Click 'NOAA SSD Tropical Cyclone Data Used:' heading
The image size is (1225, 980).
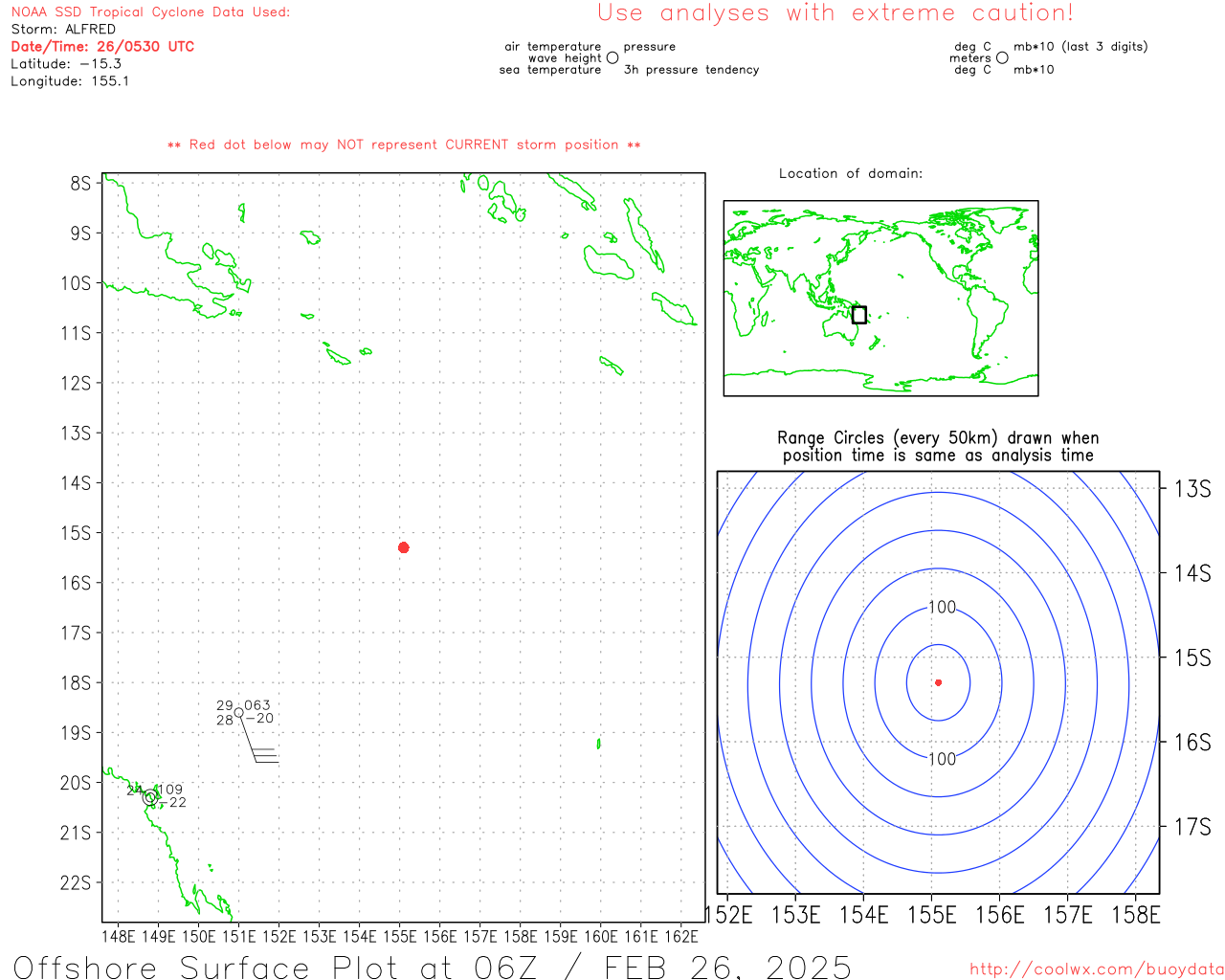click(x=150, y=12)
